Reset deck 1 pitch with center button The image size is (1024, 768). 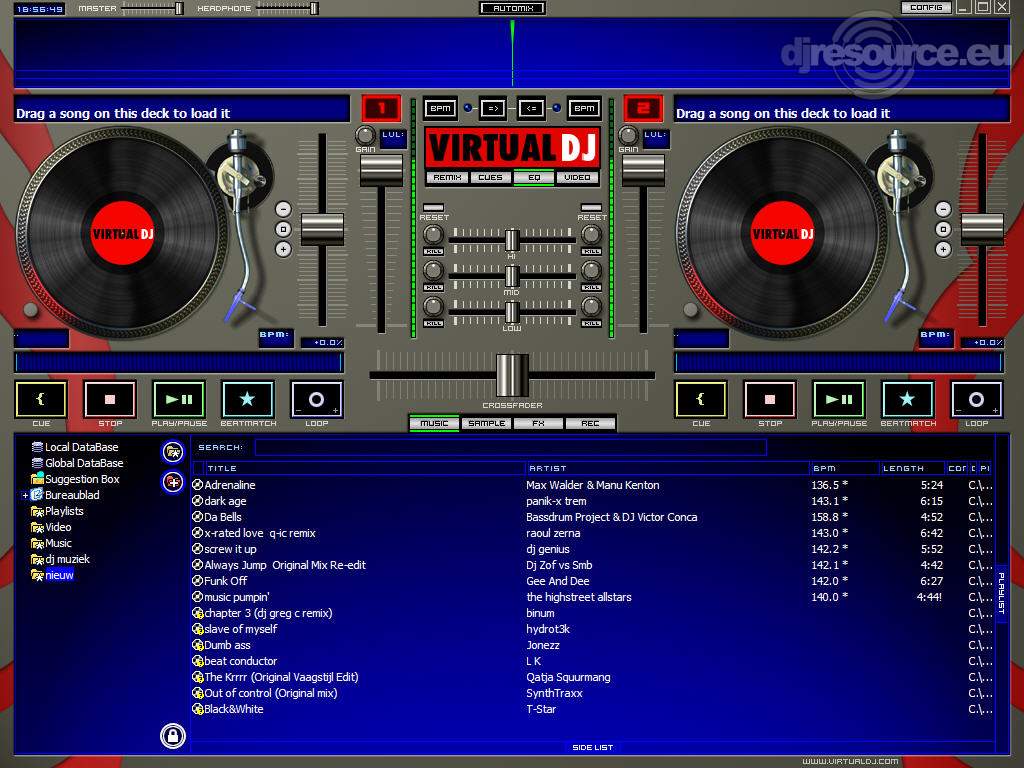coord(283,229)
